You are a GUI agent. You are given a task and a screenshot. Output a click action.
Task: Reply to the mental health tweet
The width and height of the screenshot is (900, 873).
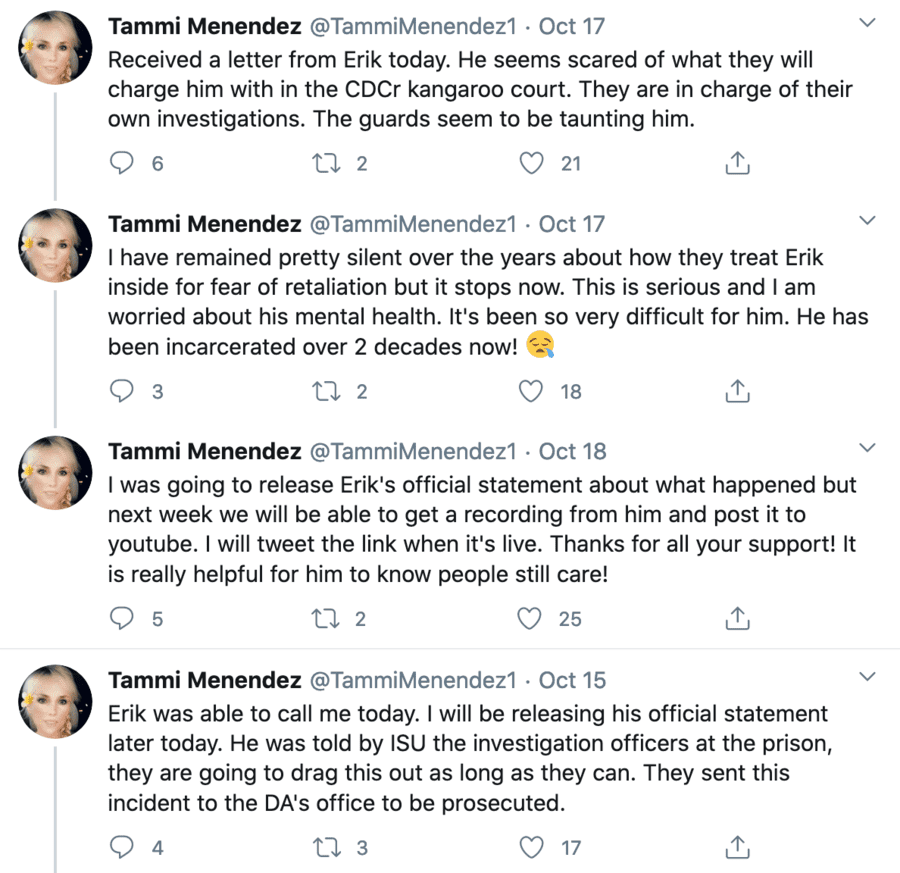coord(122,391)
